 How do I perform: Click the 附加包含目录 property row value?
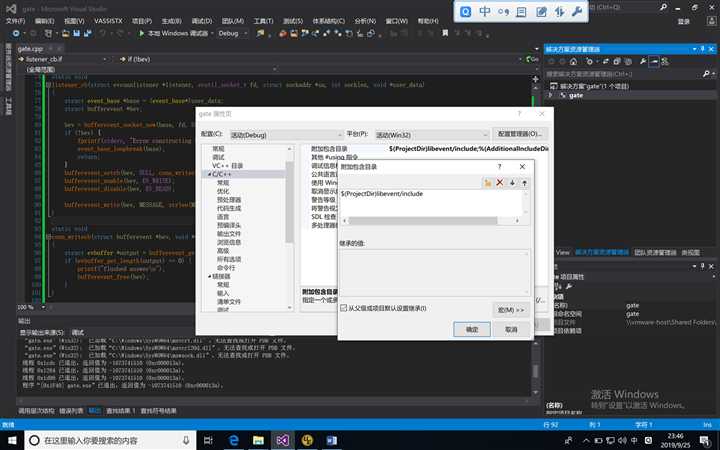click(x=468, y=149)
